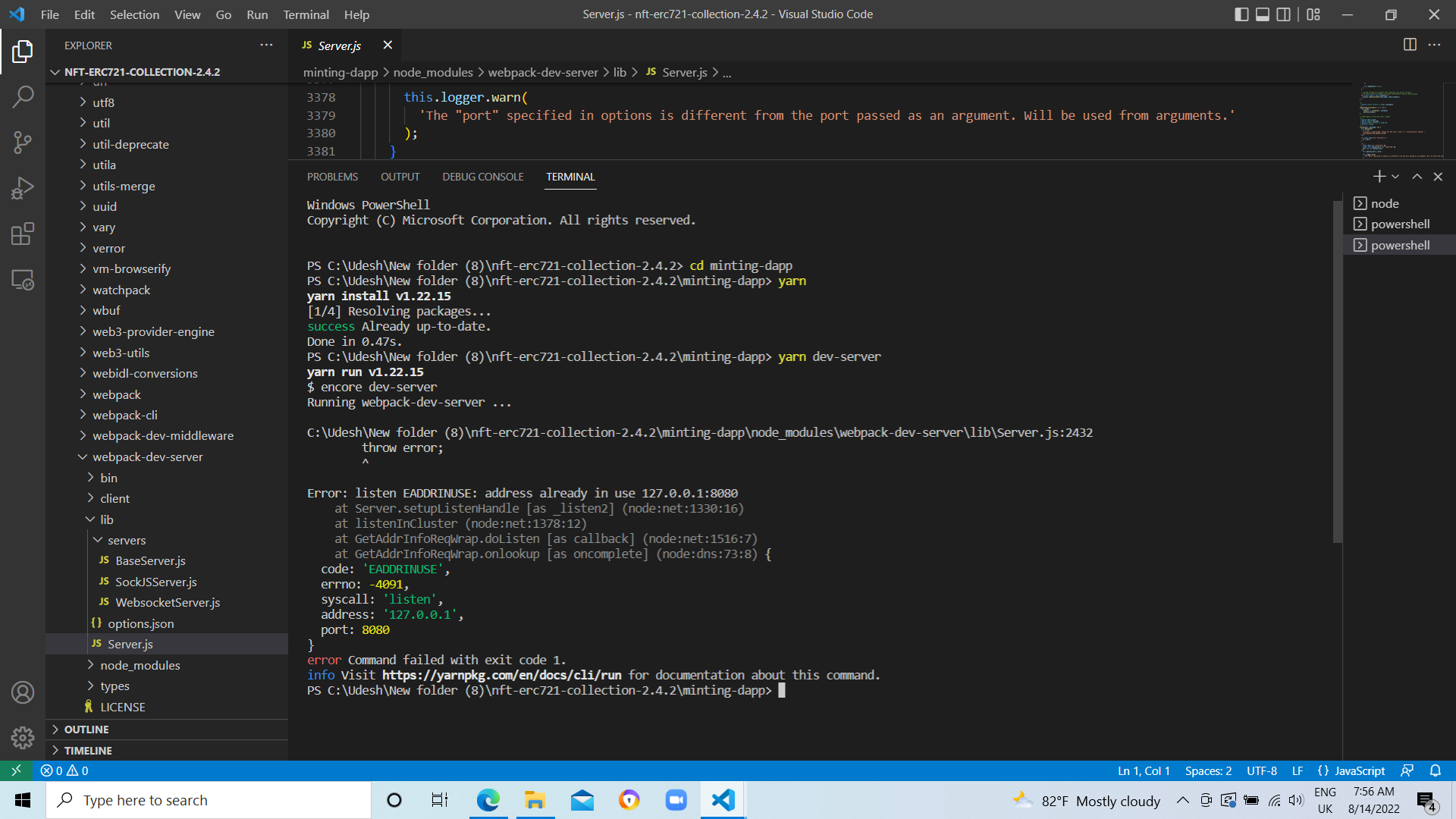Expand the OUTLINE section

[87, 729]
